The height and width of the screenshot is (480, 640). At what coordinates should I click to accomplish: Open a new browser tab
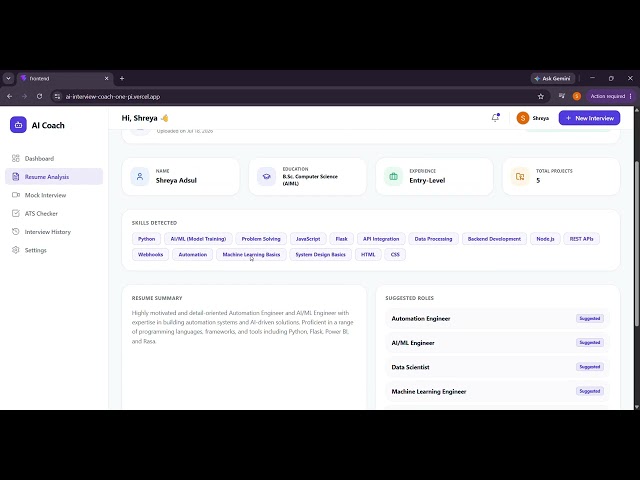tap(122, 78)
